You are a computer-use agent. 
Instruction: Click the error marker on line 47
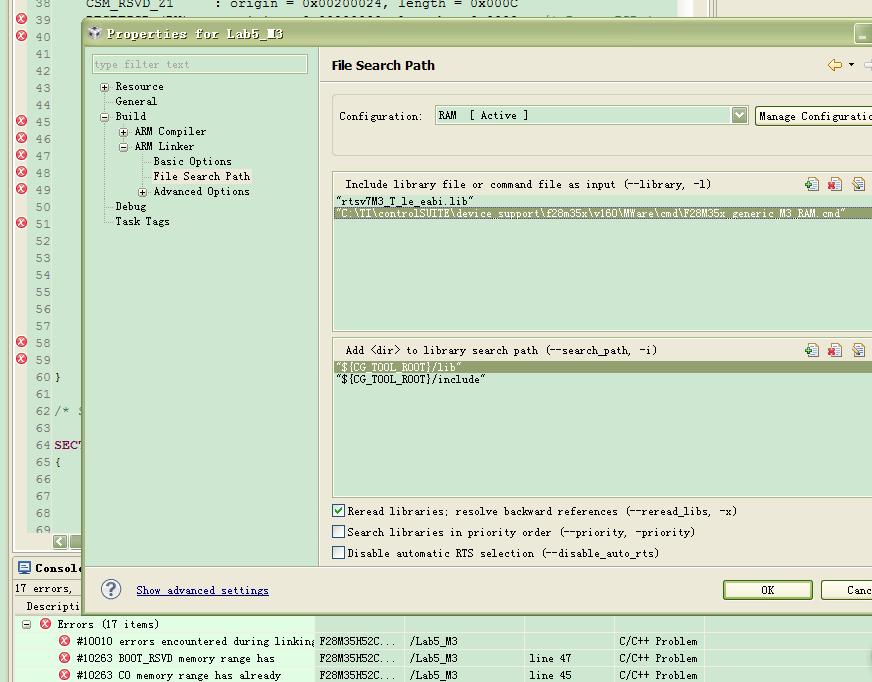(x=21, y=155)
